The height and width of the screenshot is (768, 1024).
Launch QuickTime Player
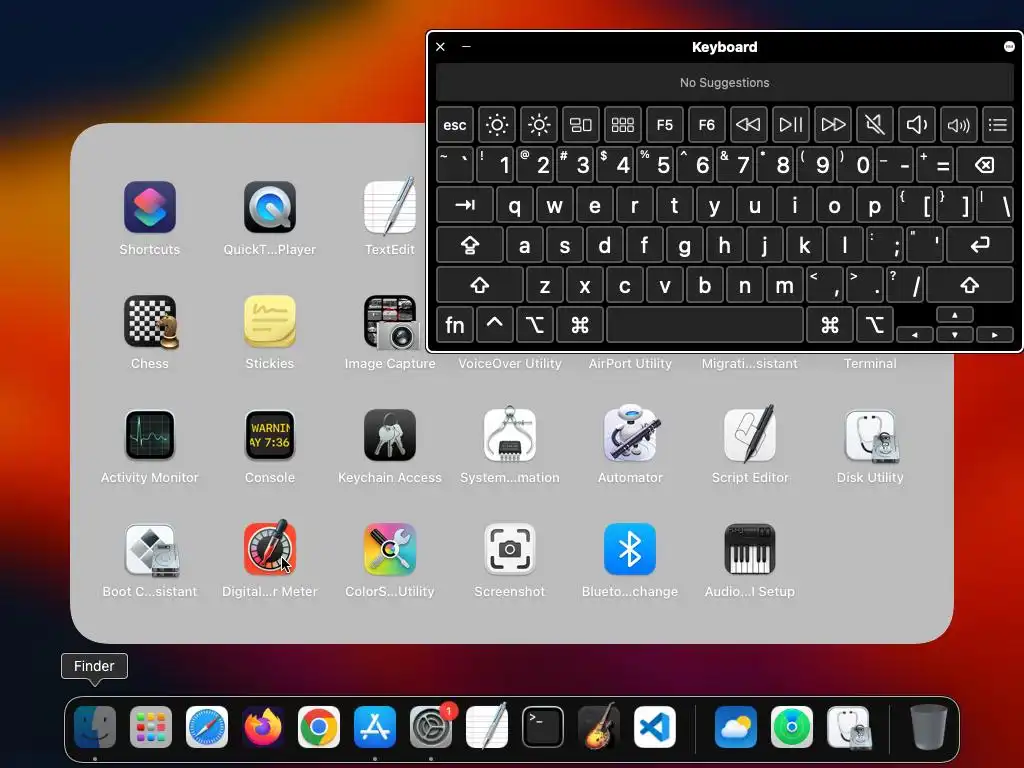pyautogui.click(x=270, y=208)
